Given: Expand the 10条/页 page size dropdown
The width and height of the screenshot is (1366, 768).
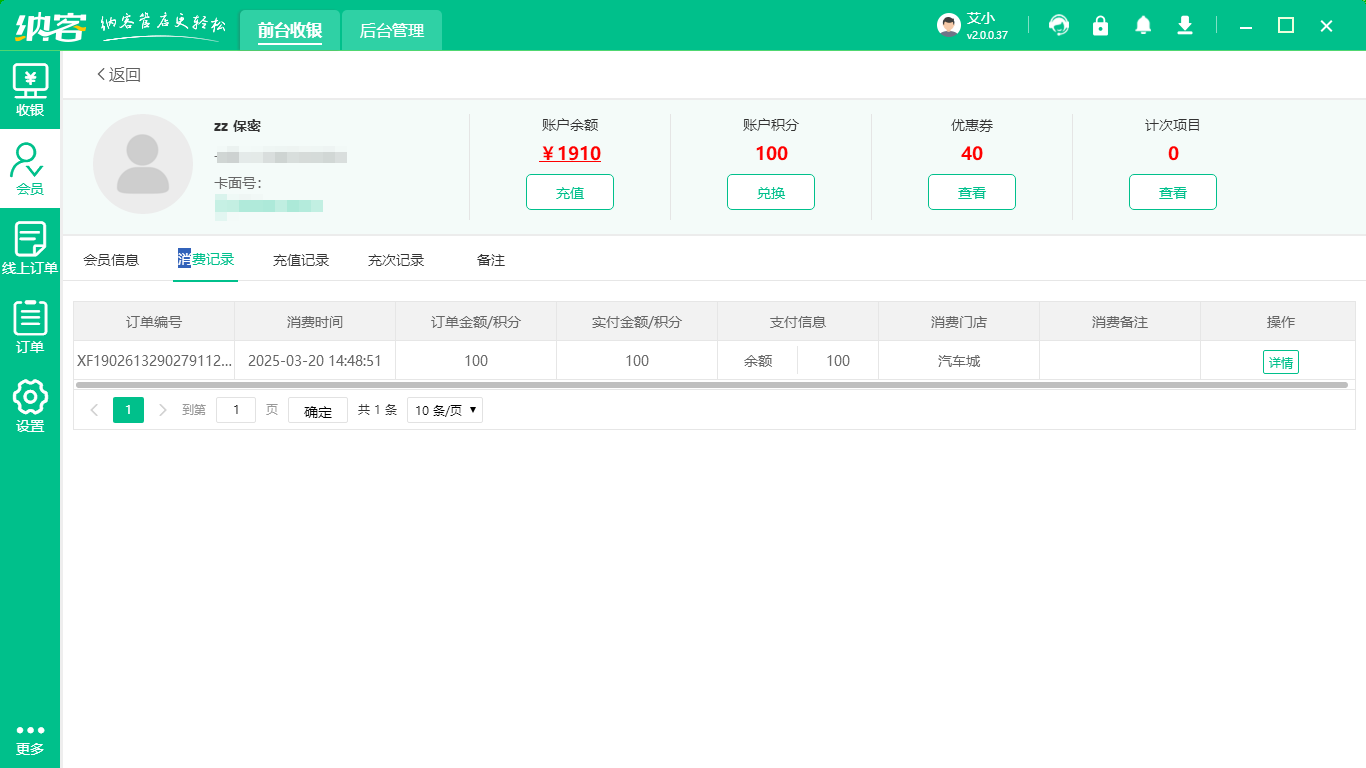Looking at the screenshot, I should coord(444,410).
